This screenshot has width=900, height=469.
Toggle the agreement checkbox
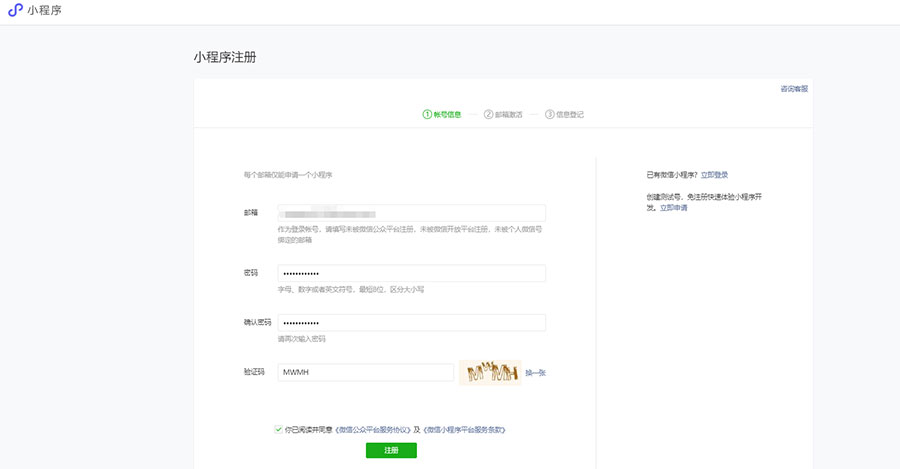278,429
